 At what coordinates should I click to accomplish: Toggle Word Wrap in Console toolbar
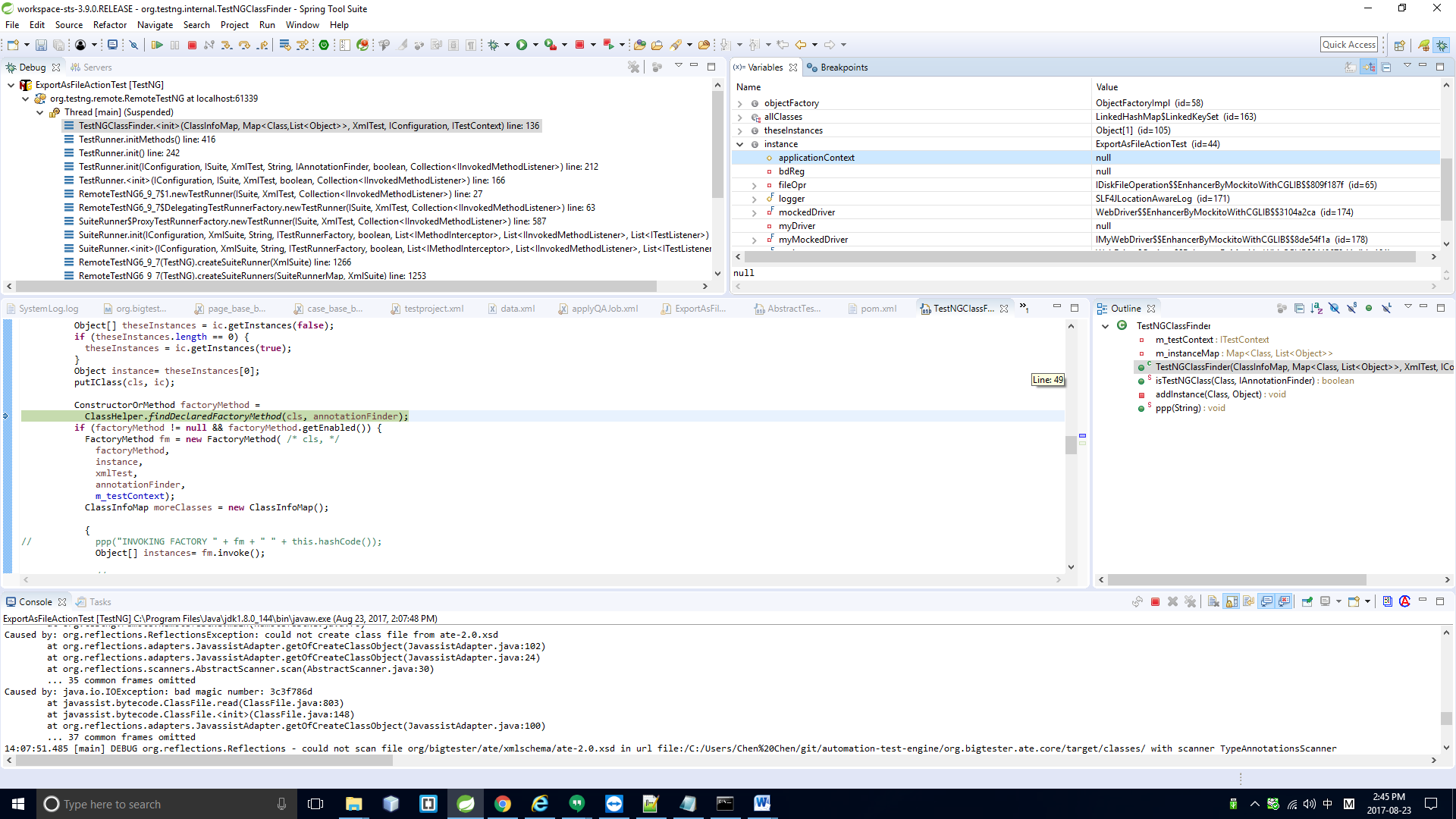click(1249, 602)
